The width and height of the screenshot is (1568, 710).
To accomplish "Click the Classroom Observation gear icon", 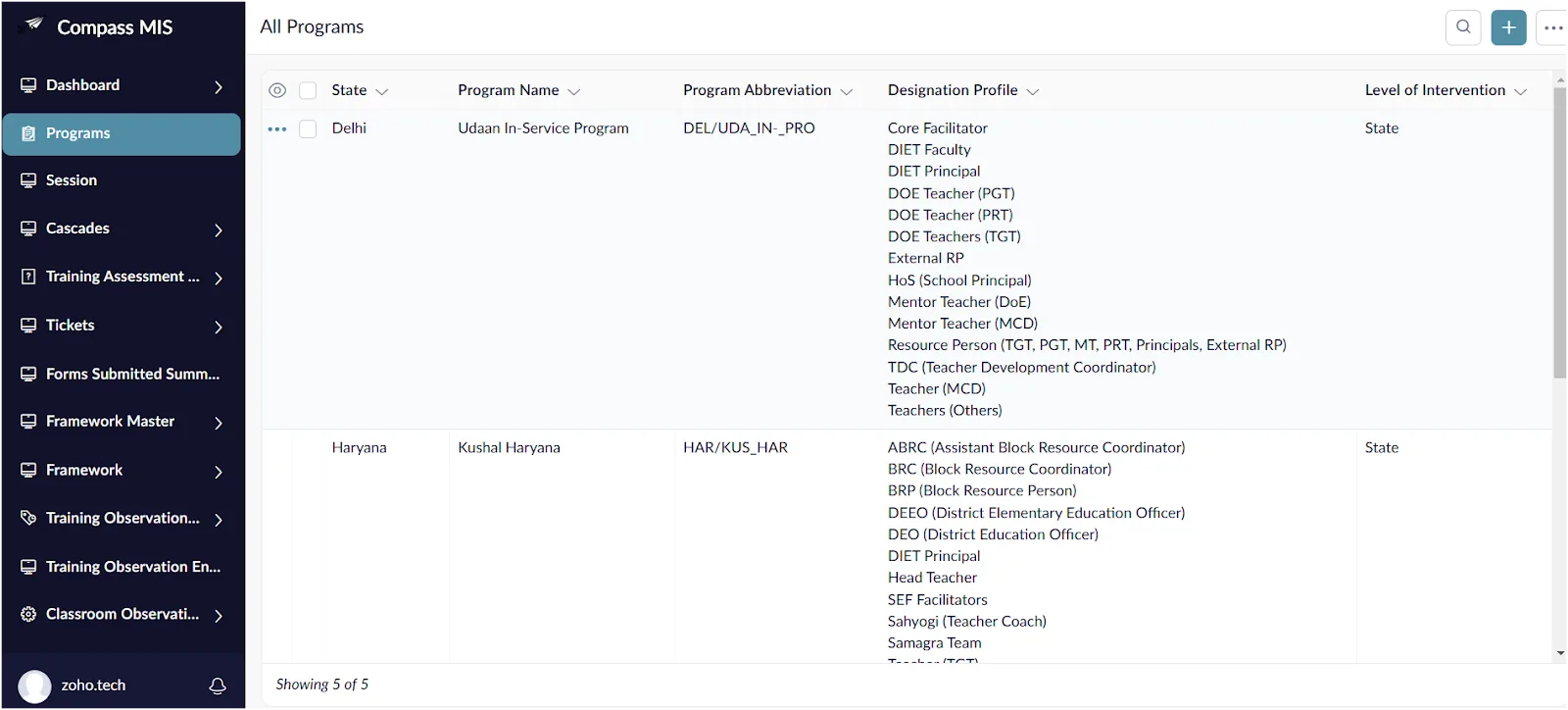I will [x=28, y=614].
